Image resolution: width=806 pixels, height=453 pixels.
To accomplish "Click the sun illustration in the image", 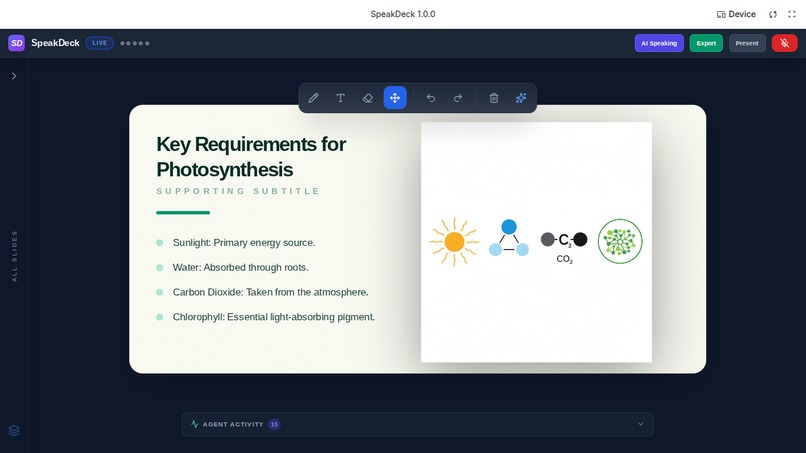I will point(454,242).
